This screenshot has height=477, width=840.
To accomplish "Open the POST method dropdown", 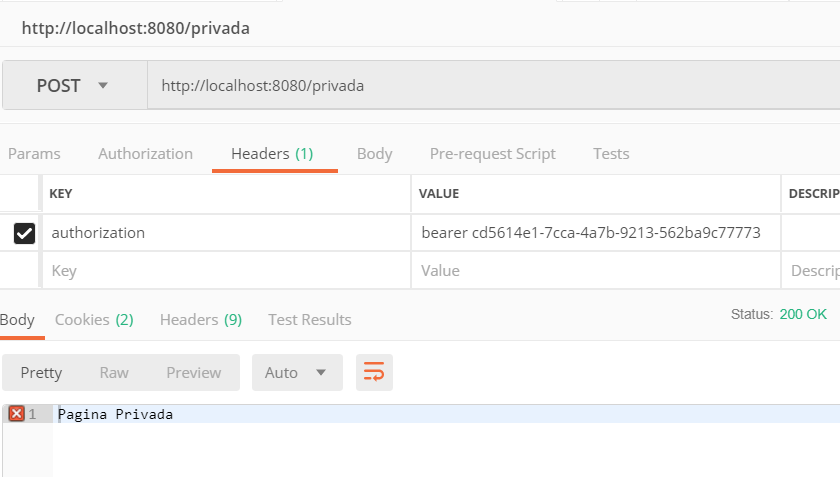I will point(74,86).
